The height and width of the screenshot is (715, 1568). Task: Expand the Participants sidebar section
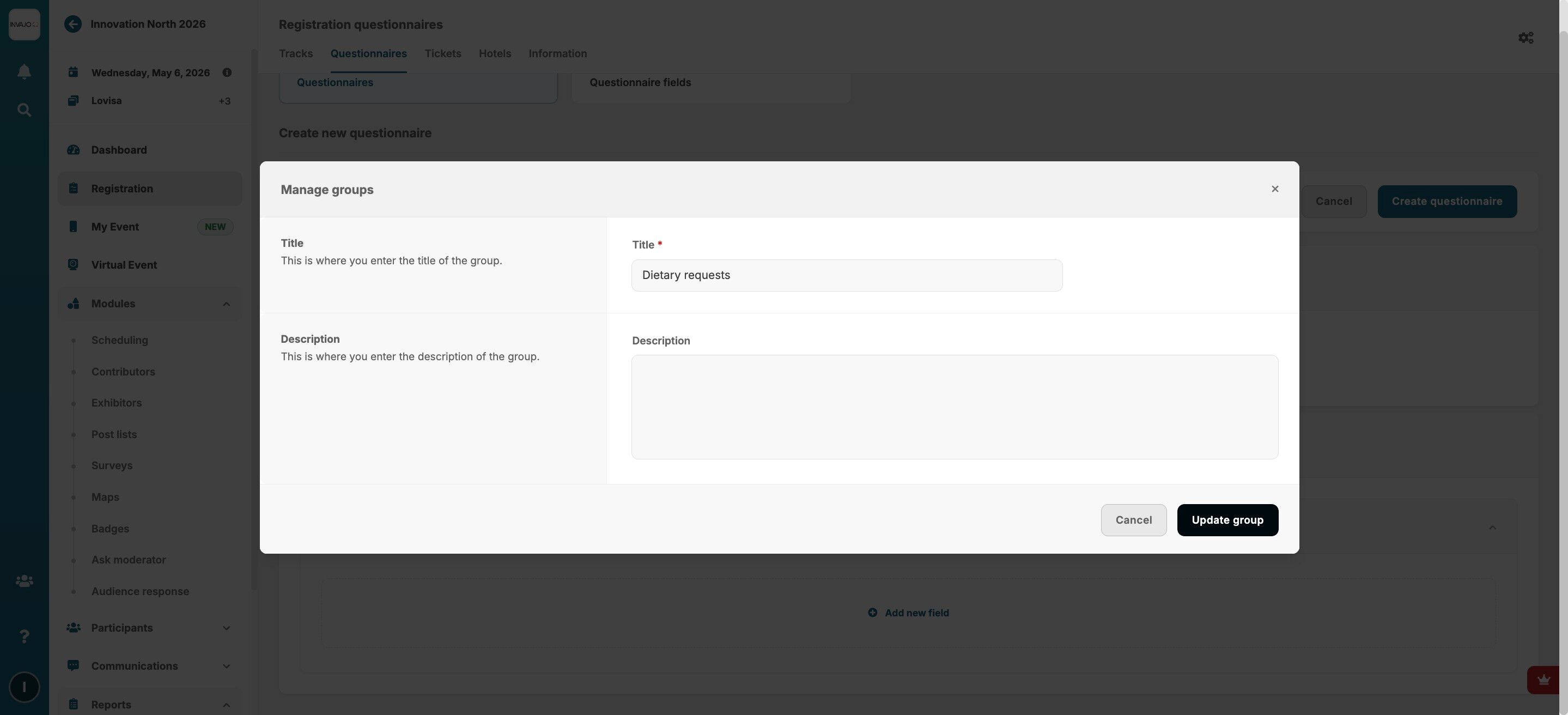click(226, 628)
